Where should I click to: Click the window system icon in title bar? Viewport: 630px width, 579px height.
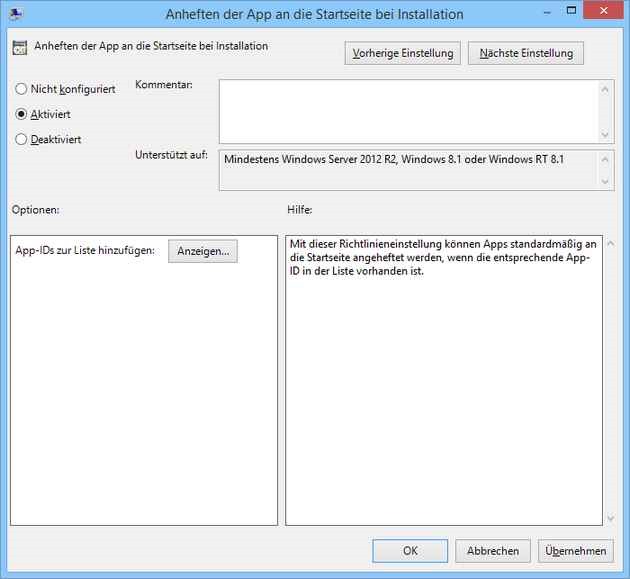tap(17, 14)
